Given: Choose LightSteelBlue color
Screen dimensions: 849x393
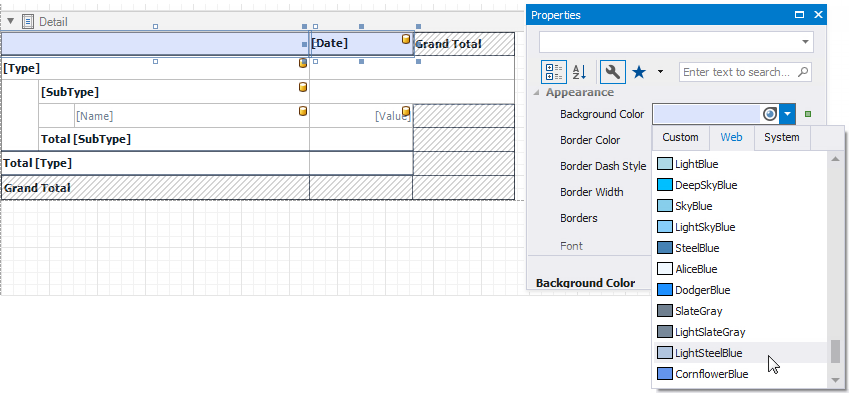Looking at the screenshot, I should tap(740, 353).
